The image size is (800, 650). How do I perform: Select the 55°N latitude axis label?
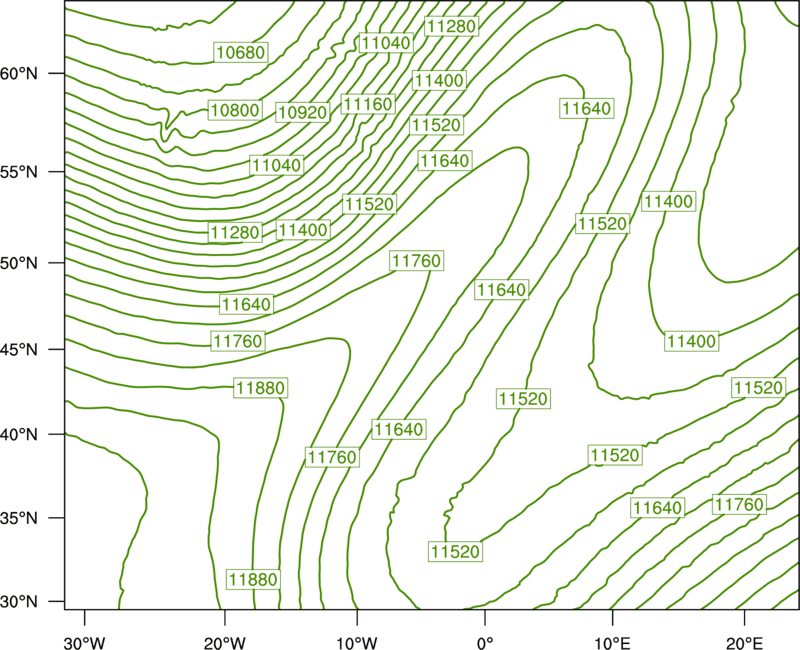19,172
